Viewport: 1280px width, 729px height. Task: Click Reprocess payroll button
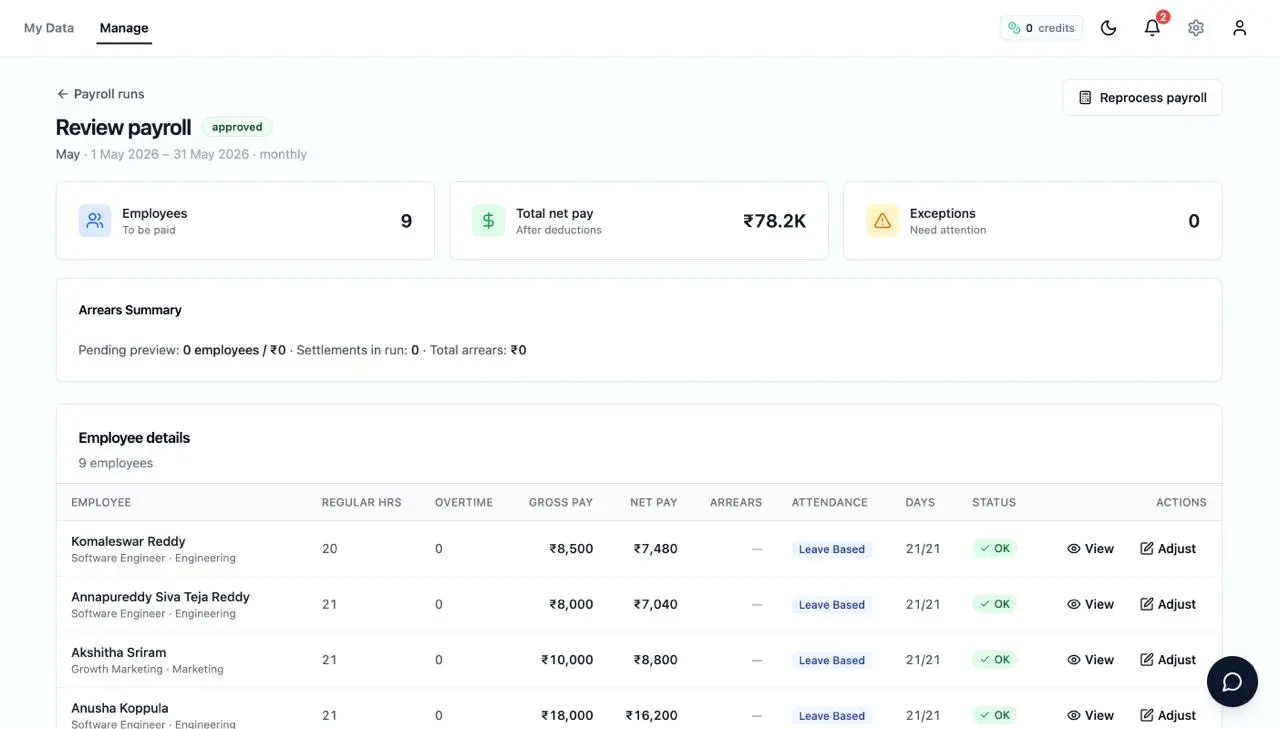pyautogui.click(x=1142, y=98)
